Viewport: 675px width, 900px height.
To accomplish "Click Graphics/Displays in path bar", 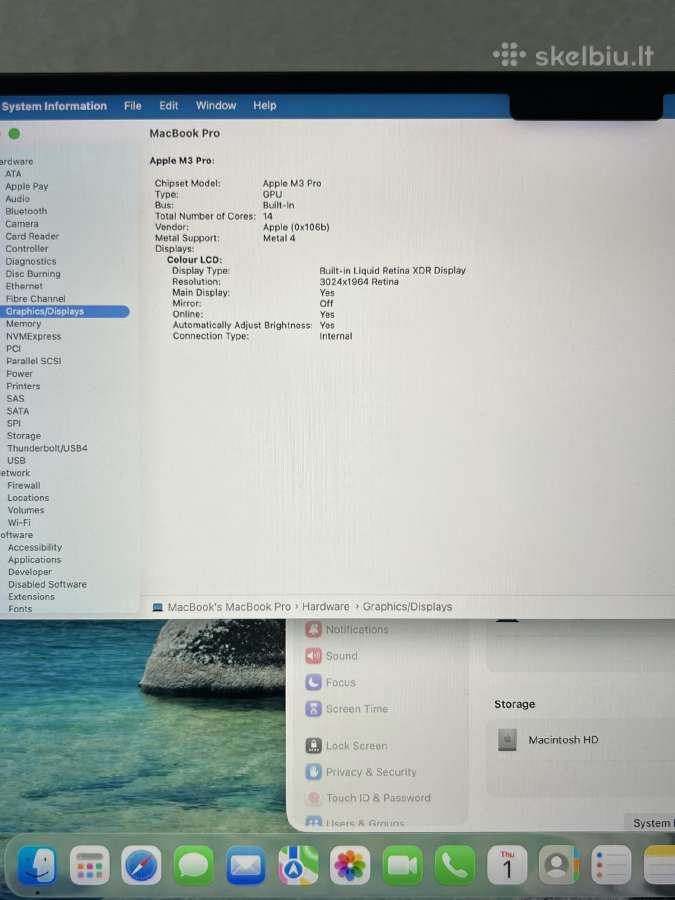I will coord(407,607).
